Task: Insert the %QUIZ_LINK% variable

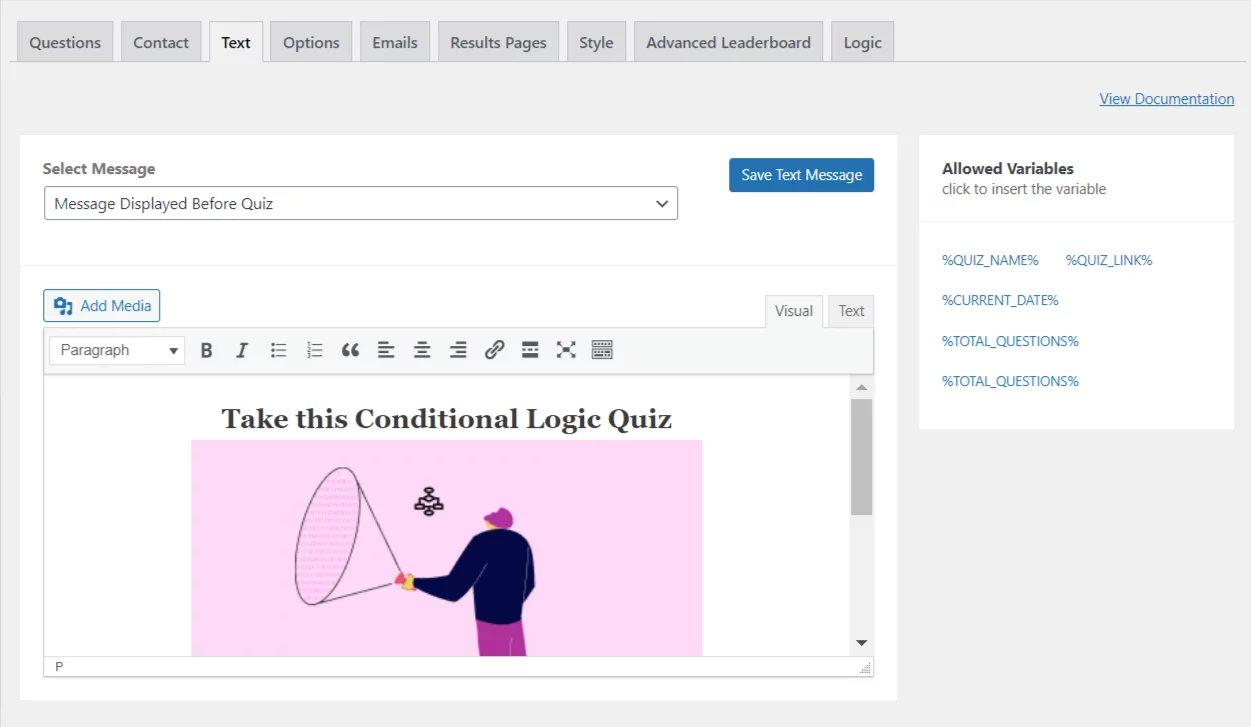Action: [x=1109, y=260]
